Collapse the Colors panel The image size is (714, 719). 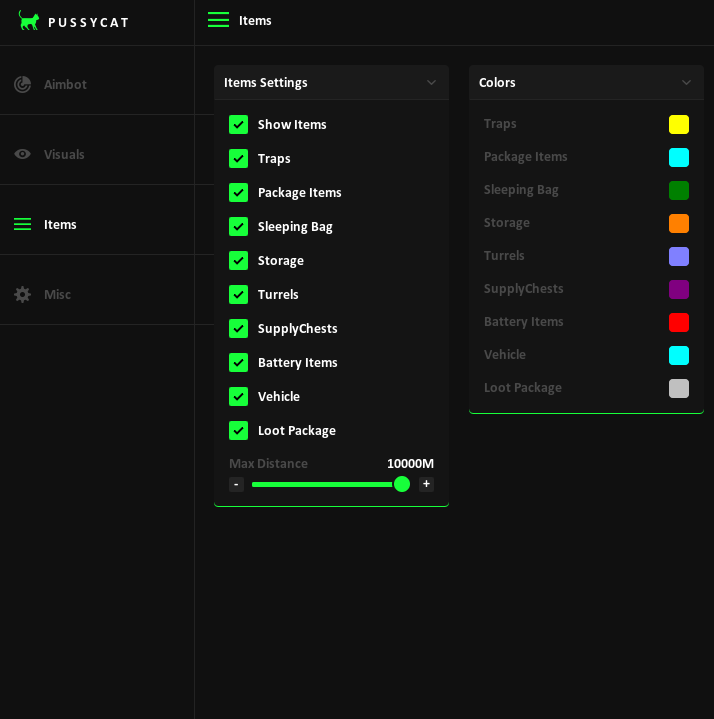686,82
